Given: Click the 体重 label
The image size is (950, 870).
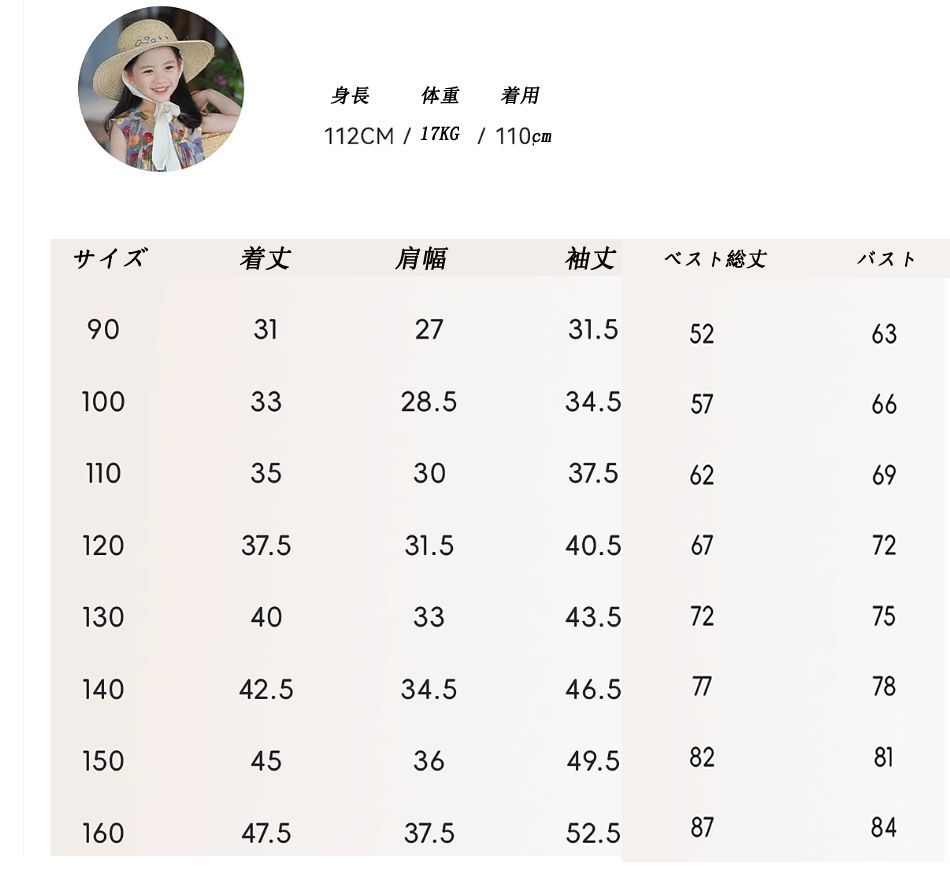Looking at the screenshot, I should tap(440, 95).
